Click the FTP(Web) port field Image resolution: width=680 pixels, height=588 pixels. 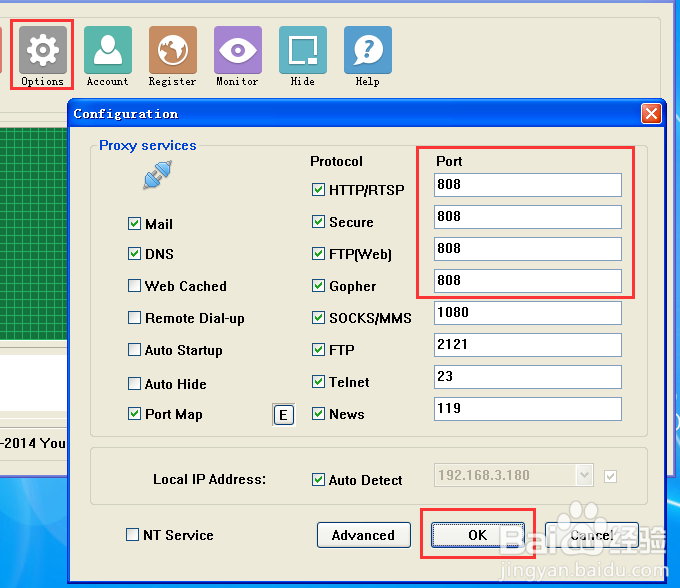528,249
